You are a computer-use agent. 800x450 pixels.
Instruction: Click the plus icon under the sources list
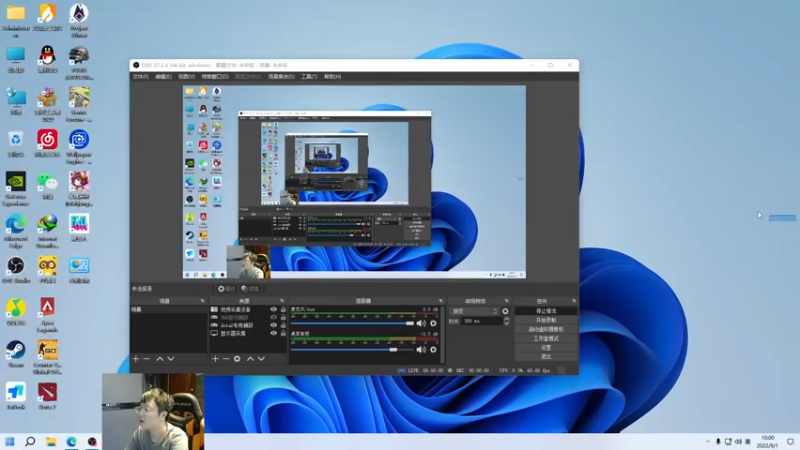tap(215, 358)
